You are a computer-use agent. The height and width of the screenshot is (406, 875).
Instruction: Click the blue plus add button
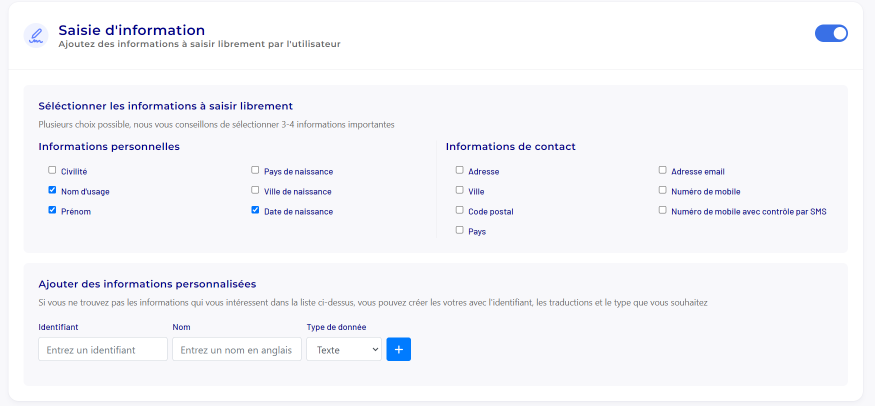398,349
